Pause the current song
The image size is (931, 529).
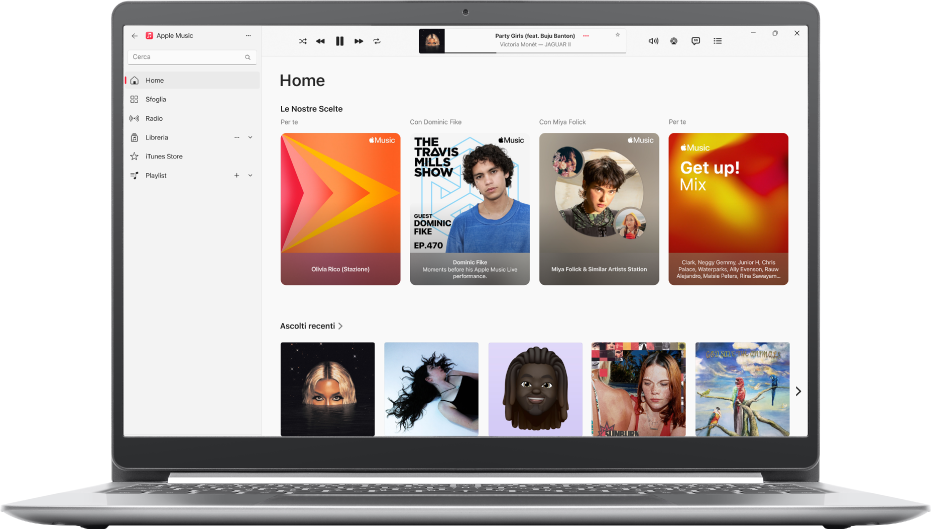(x=340, y=41)
